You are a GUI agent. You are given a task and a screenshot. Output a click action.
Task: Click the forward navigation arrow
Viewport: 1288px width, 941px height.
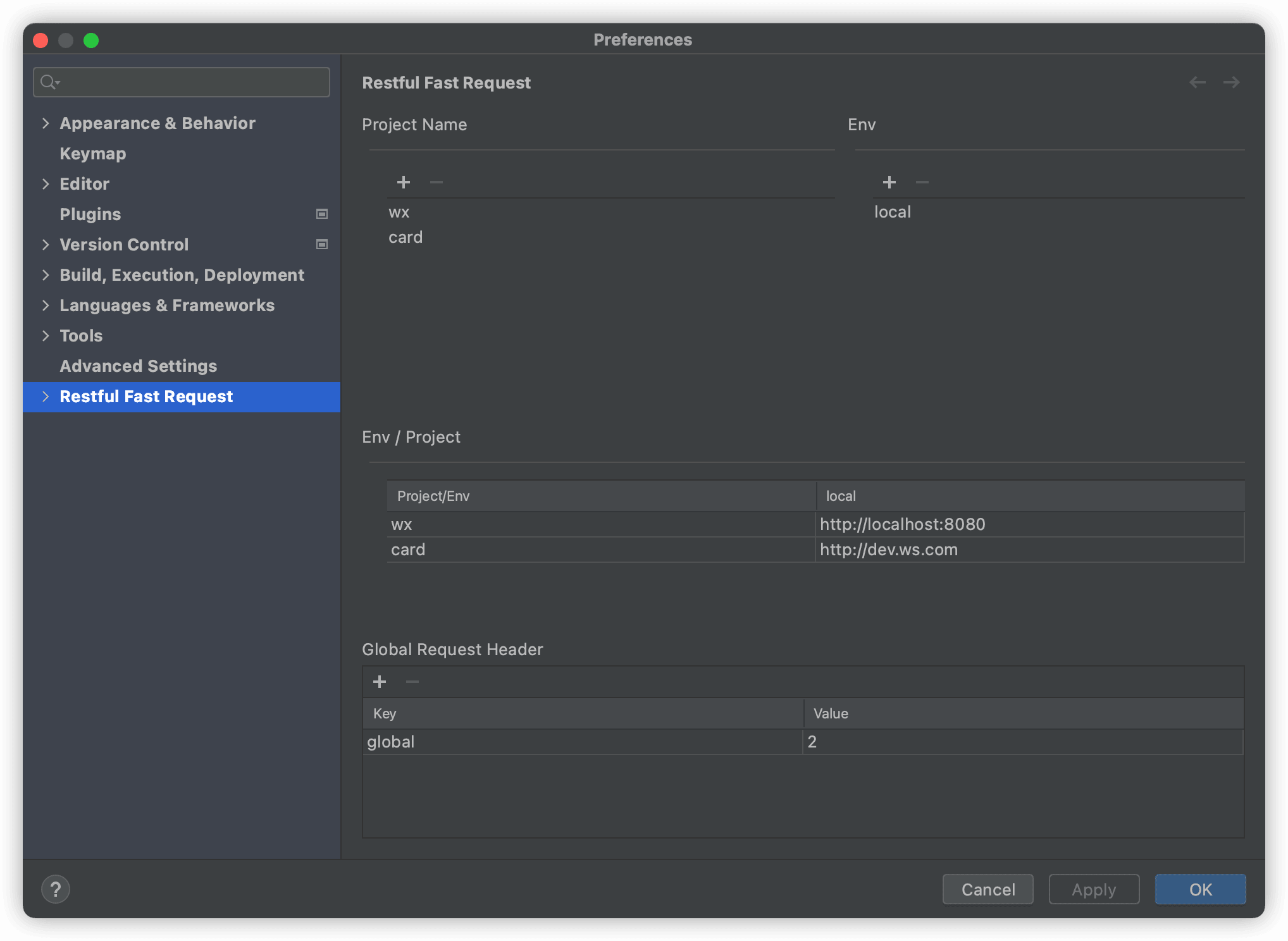(1231, 83)
